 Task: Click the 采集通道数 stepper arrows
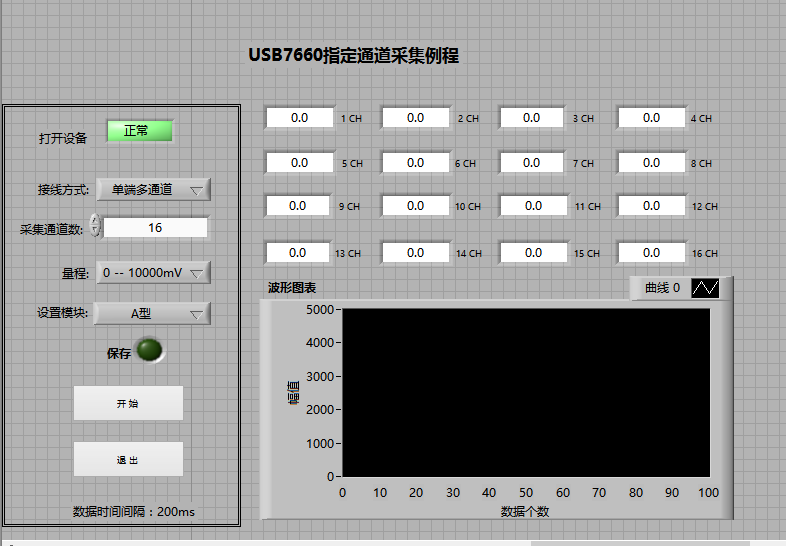click(95, 226)
